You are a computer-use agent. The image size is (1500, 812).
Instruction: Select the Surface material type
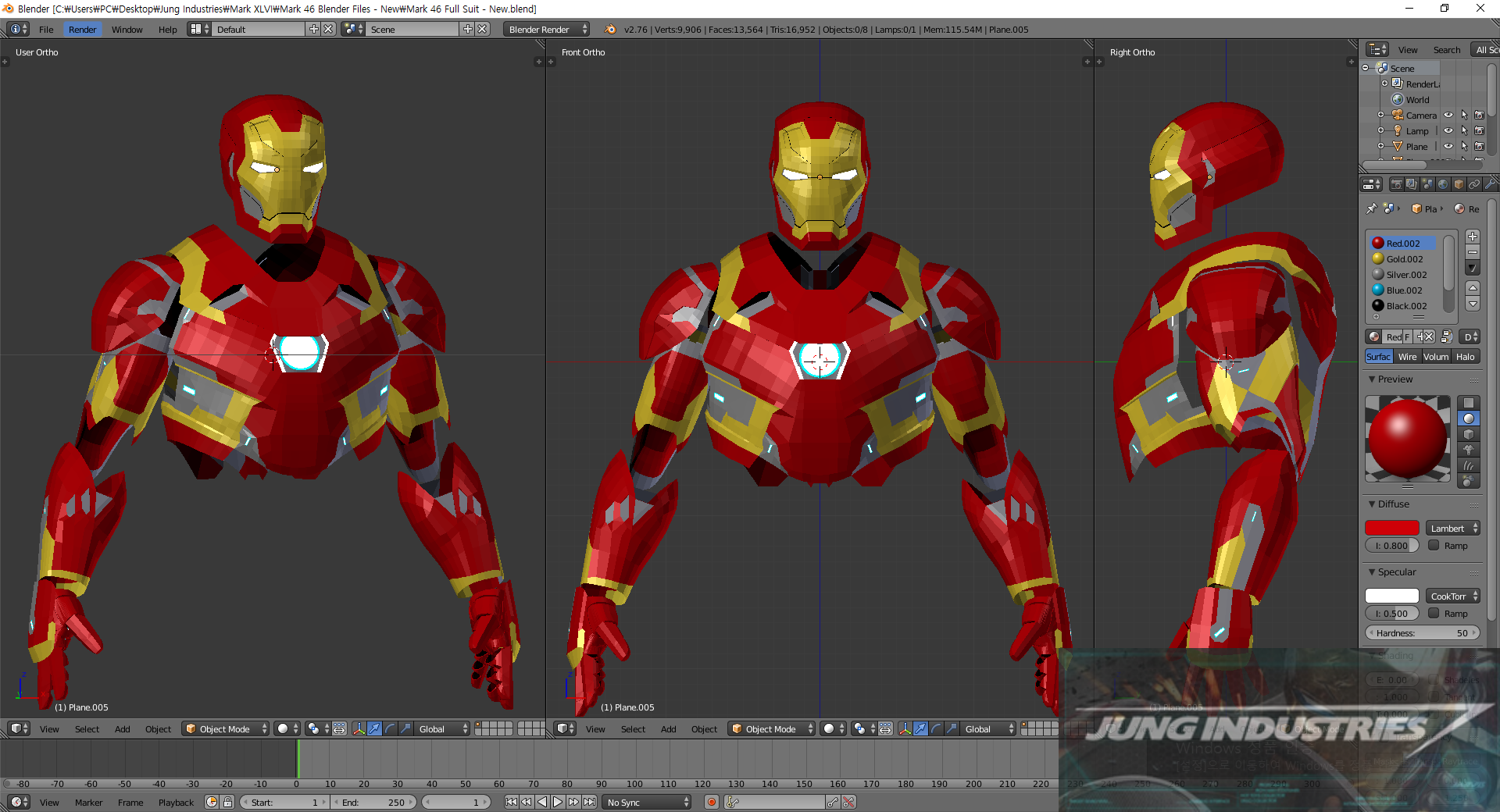(1379, 357)
